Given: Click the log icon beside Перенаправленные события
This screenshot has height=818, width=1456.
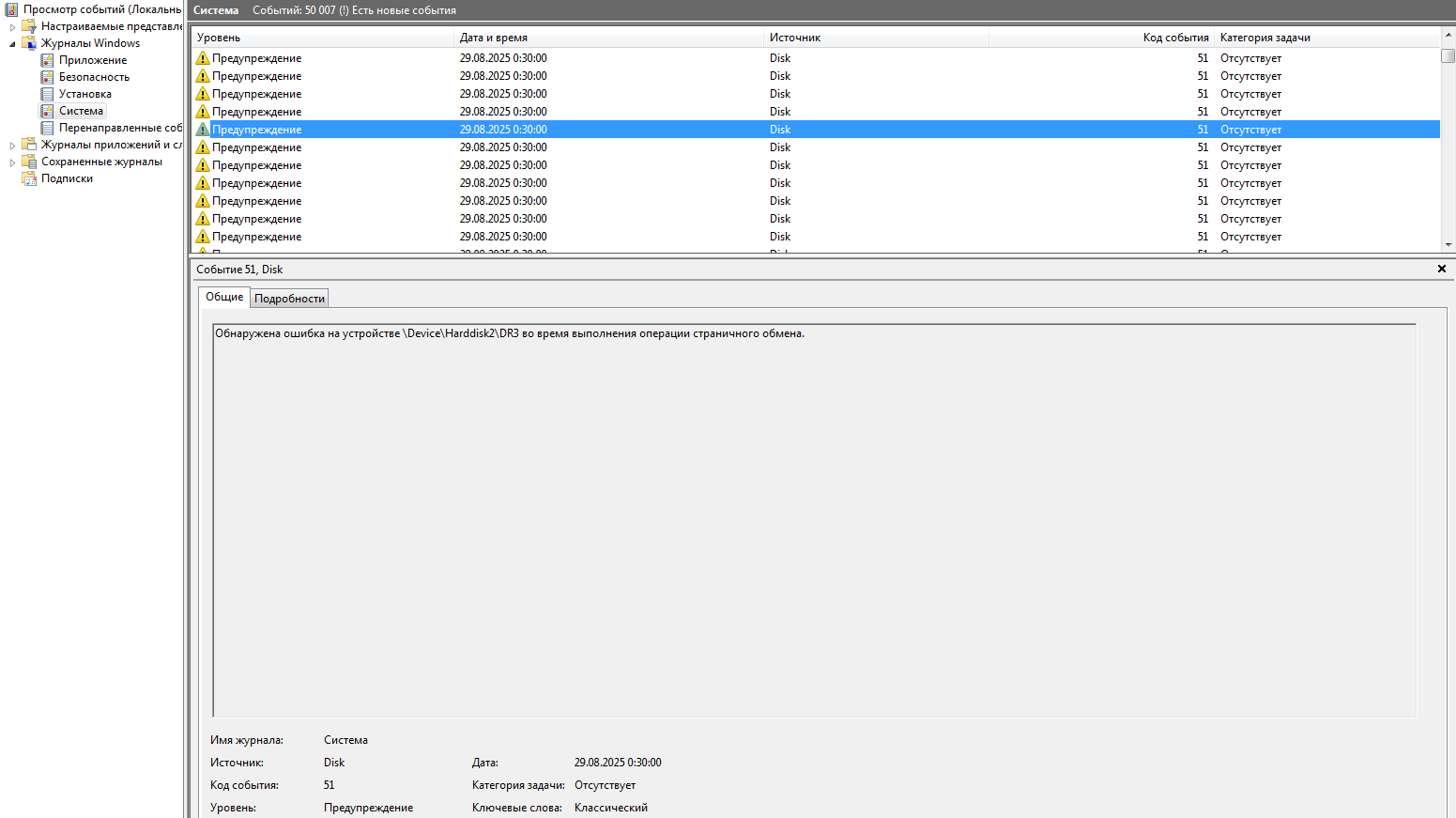Looking at the screenshot, I should point(47,128).
